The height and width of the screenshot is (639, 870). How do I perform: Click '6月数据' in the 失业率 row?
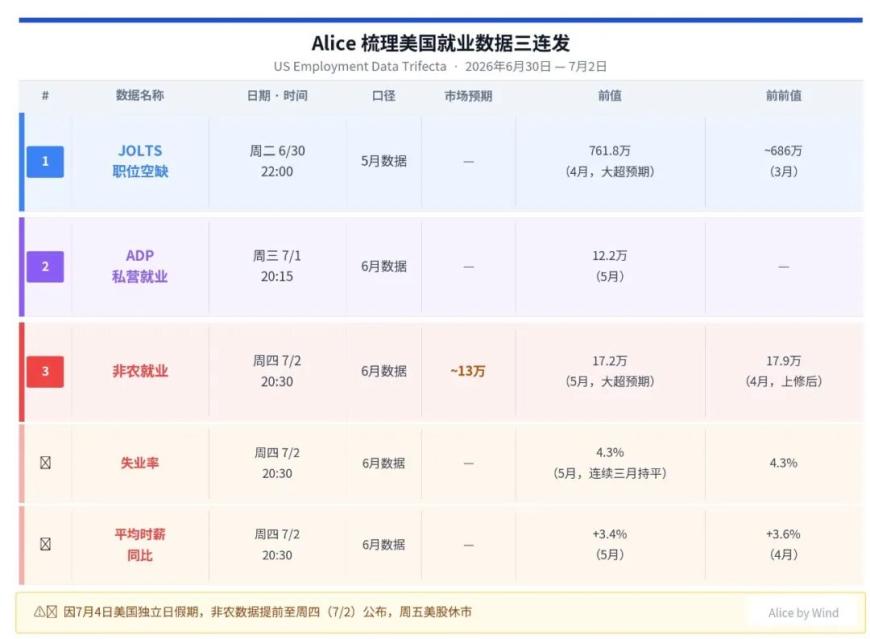383,463
